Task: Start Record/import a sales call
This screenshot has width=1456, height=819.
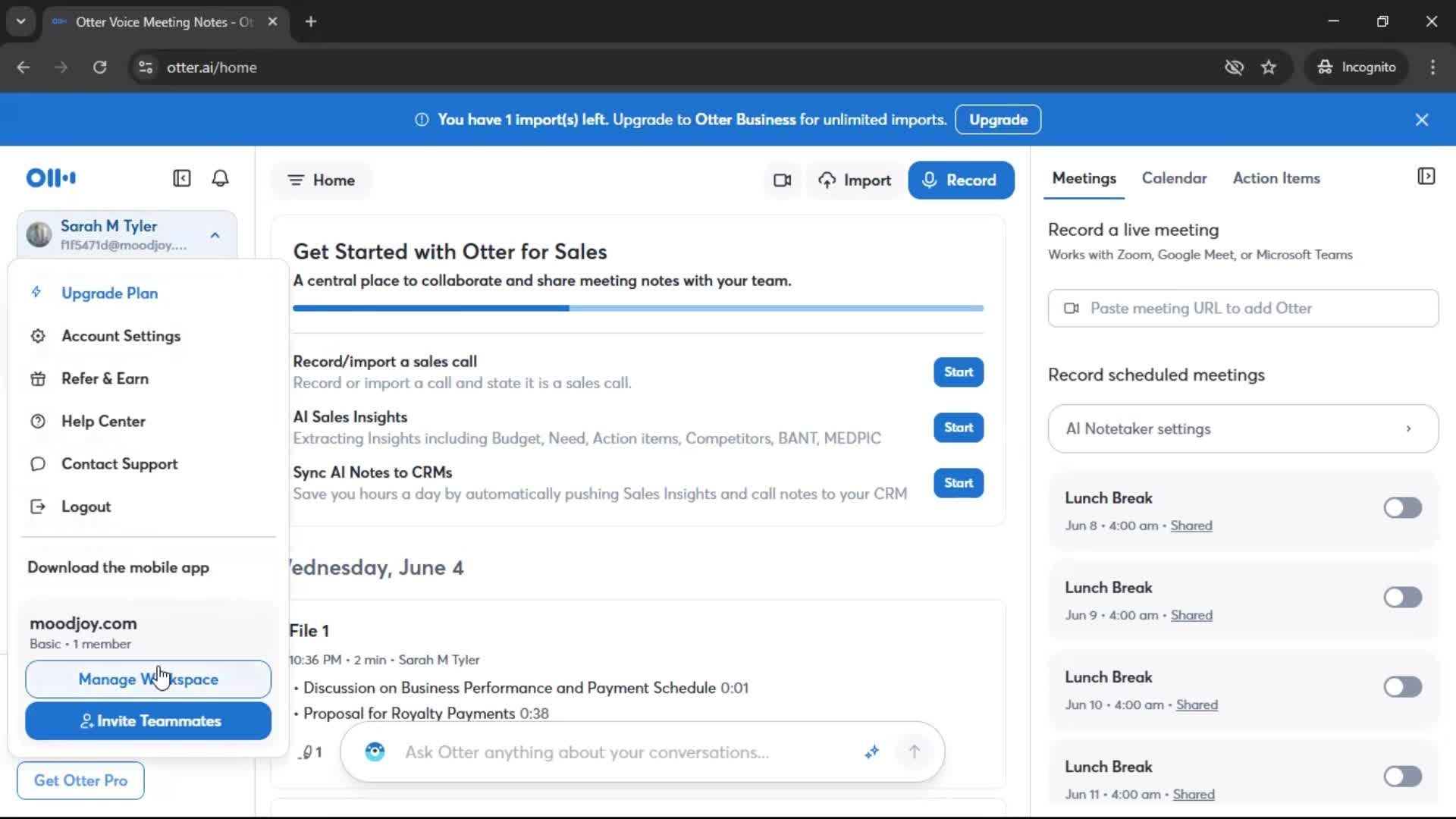Action: [x=959, y=372]
